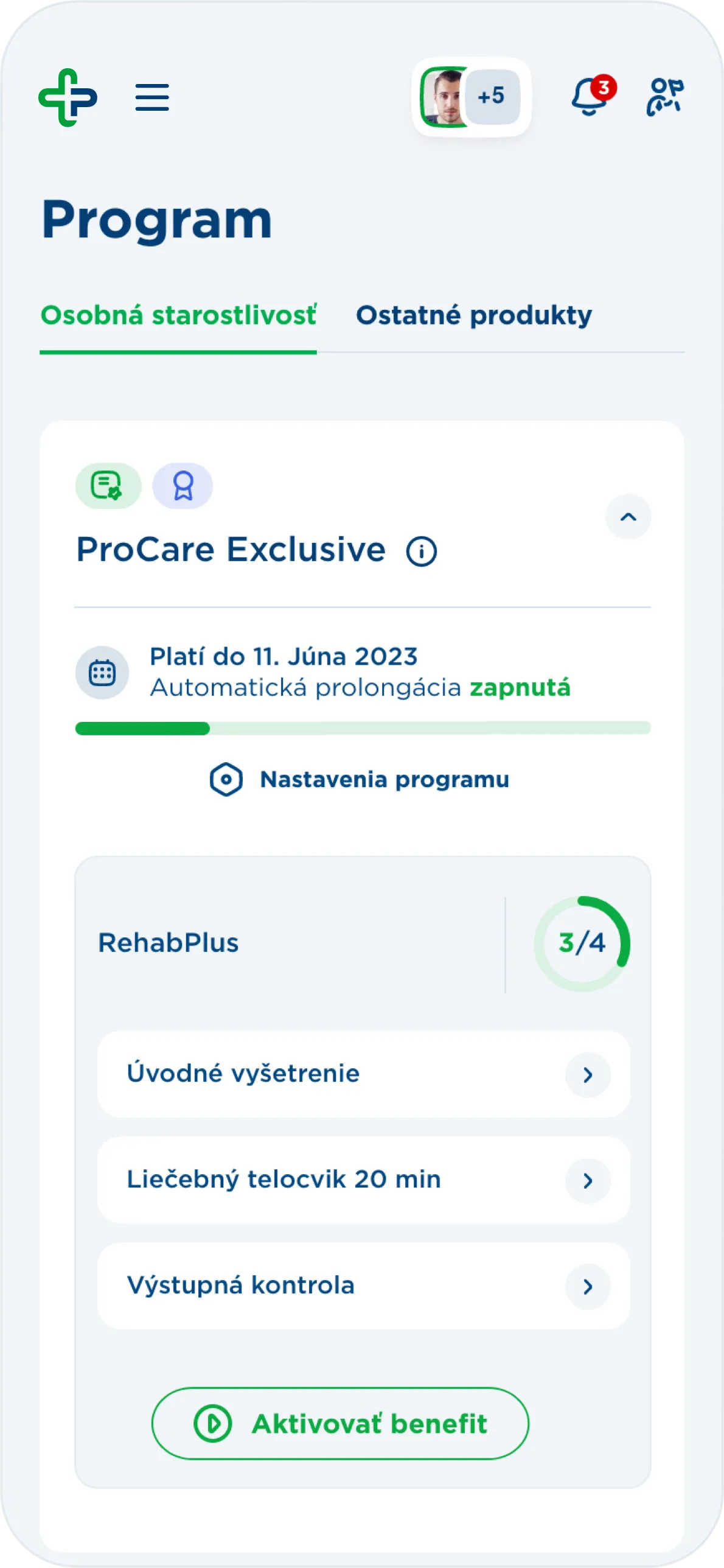The width and height of the screenshot is (724, 1568).
Task: Click the green certificate badge icon
Action: (x=108, y=486)
